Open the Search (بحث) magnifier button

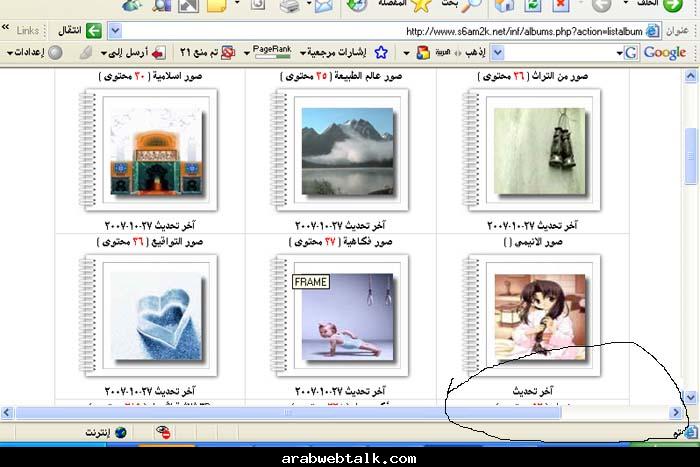[462, 4]
